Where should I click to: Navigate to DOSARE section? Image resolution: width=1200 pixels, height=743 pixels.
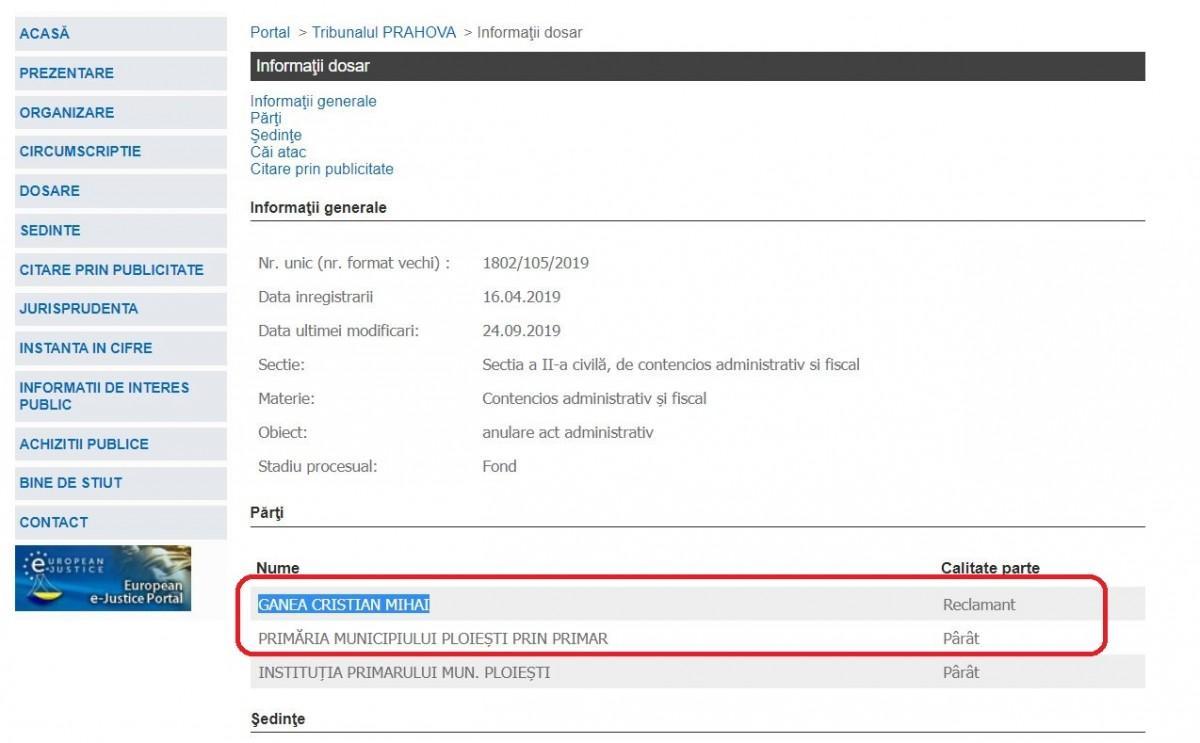pos(50,191)
